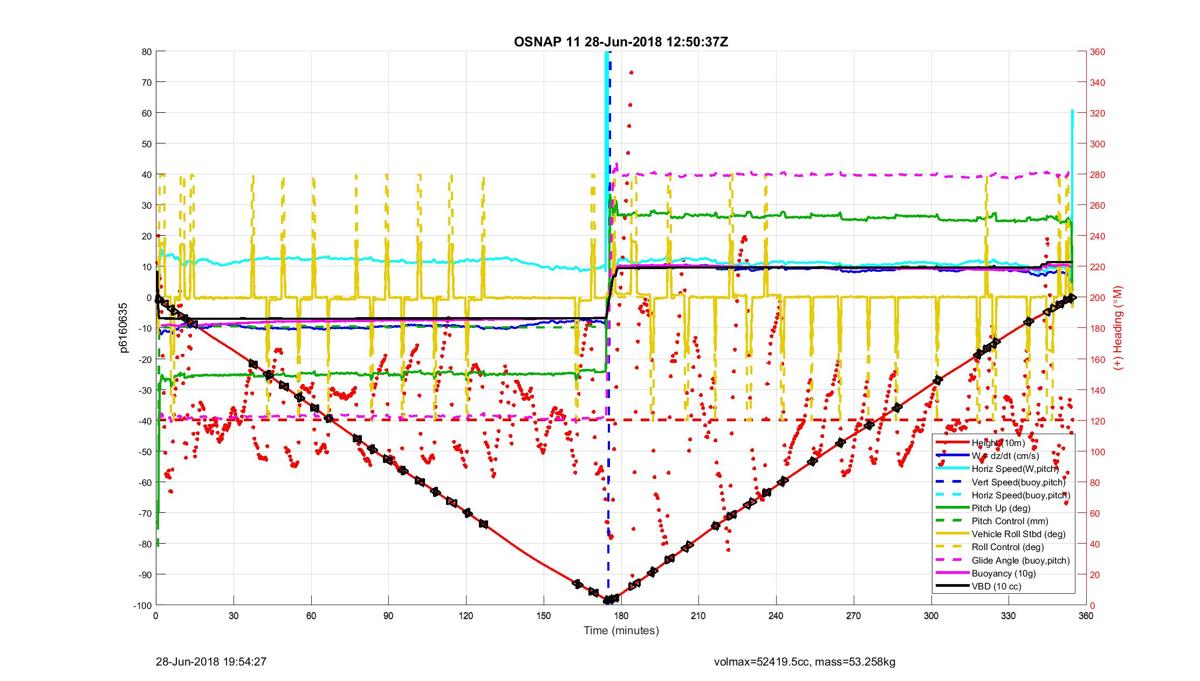Select the "Roll Control (deg)" legend entry
This screenshot has height=681, width=1200.
(1010, 547)
